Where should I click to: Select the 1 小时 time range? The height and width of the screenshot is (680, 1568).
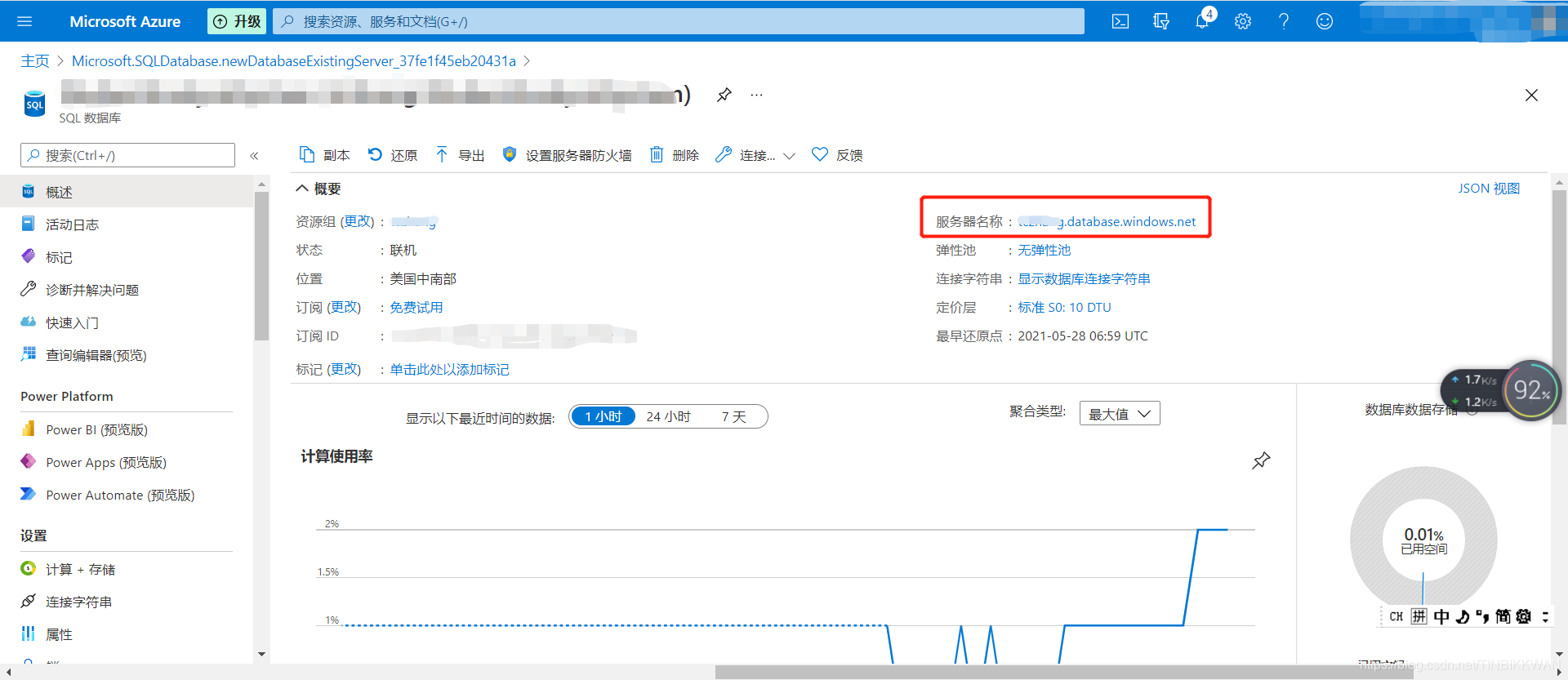coord(604,416)
